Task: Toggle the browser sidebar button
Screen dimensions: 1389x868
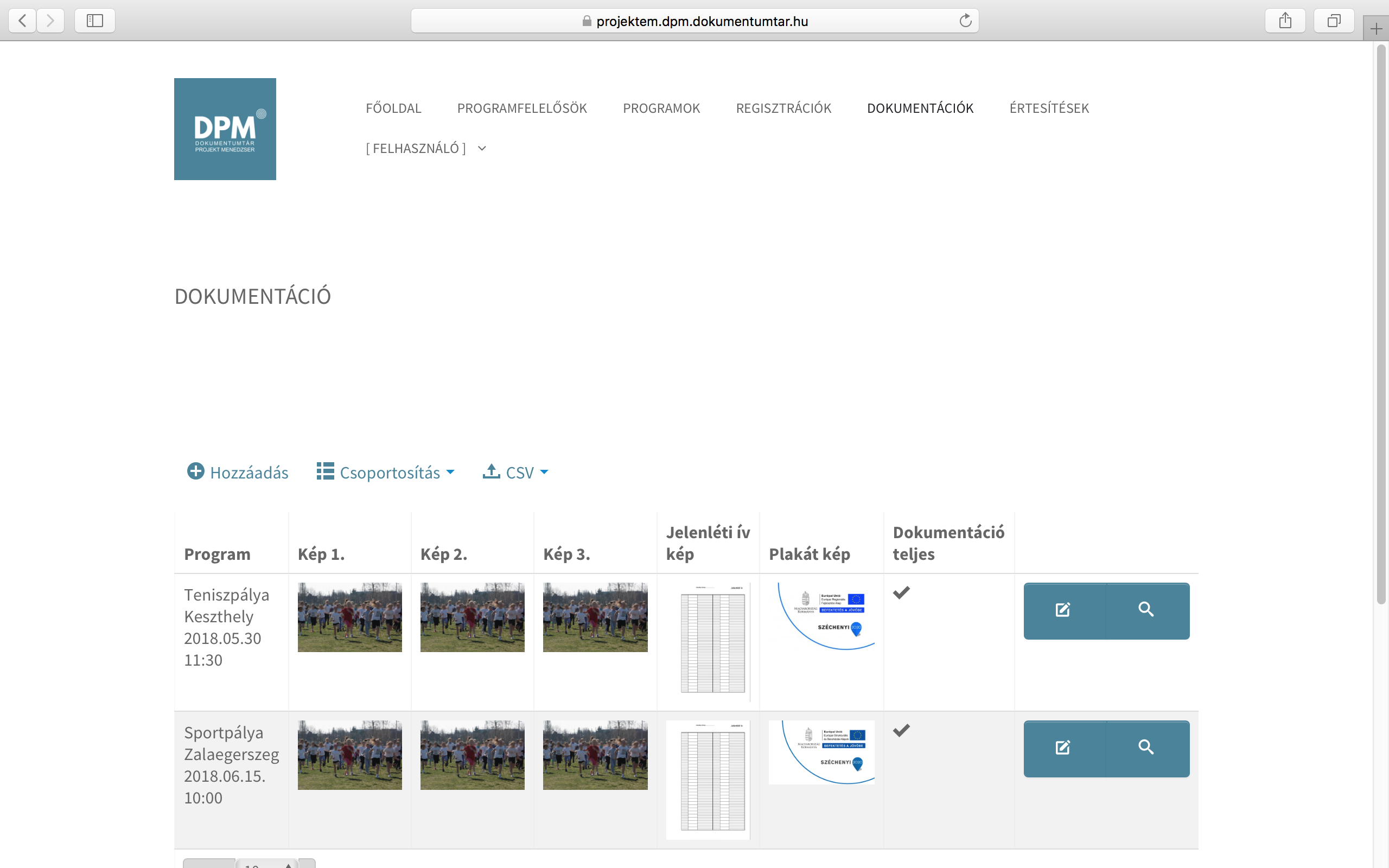Action: pyautogui.click(x=95, y=21)
